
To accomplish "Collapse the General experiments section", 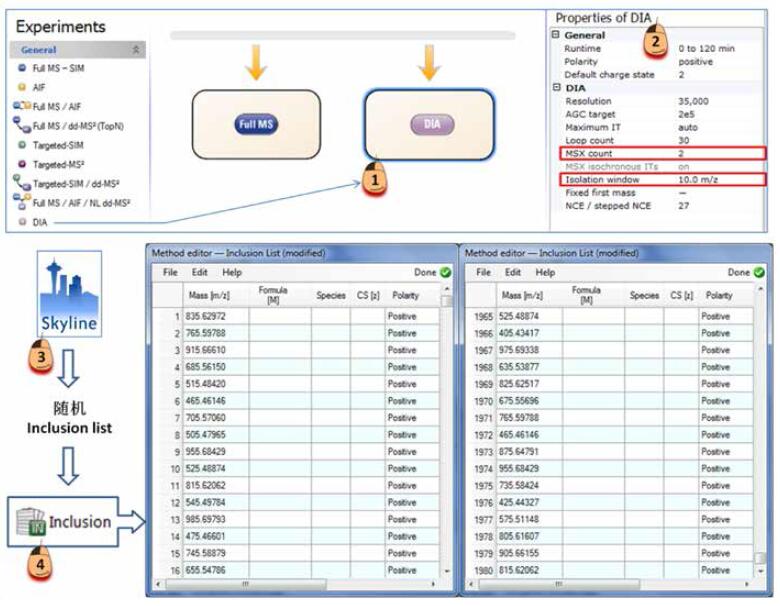I will tap(137, 49).
